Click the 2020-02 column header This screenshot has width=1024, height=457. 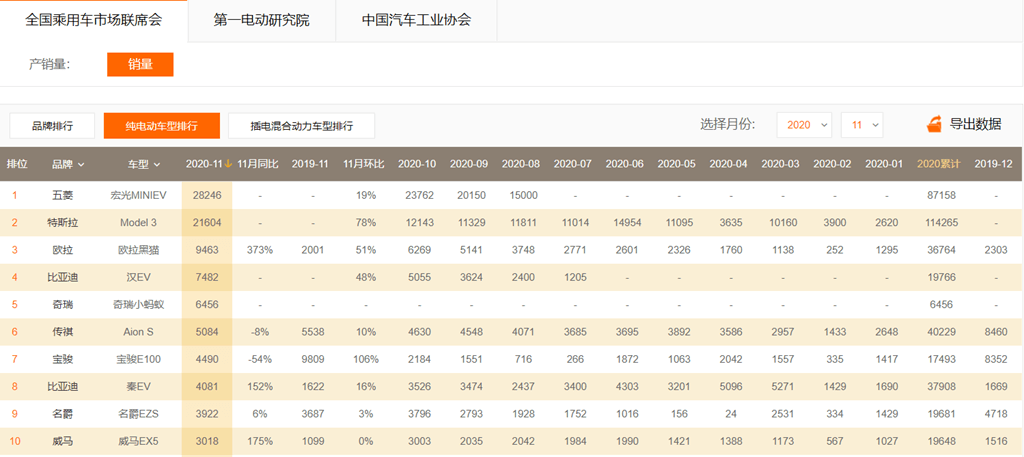[x=832, y=164]
